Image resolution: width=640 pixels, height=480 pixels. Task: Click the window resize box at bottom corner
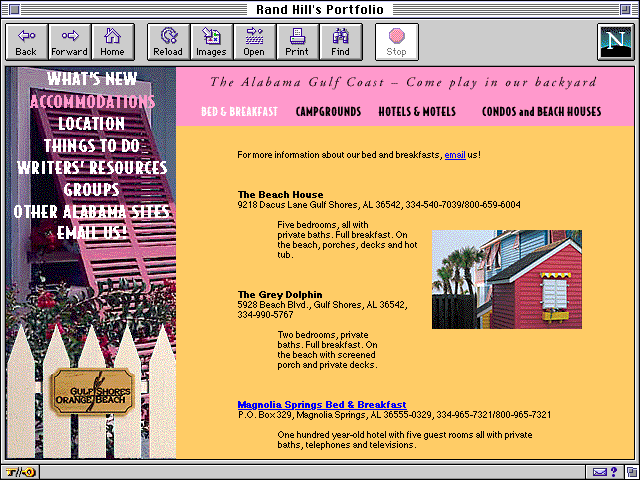click(x=633, y=473)
